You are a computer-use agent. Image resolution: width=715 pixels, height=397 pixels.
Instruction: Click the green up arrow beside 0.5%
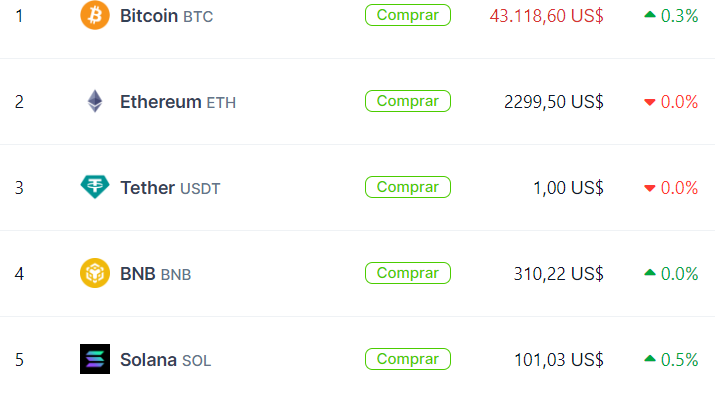(x=650, y=359)
